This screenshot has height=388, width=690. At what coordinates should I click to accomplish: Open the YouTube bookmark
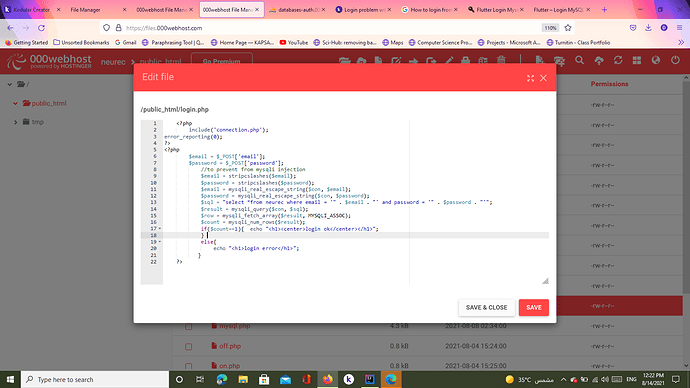click(x=294, y=43)
